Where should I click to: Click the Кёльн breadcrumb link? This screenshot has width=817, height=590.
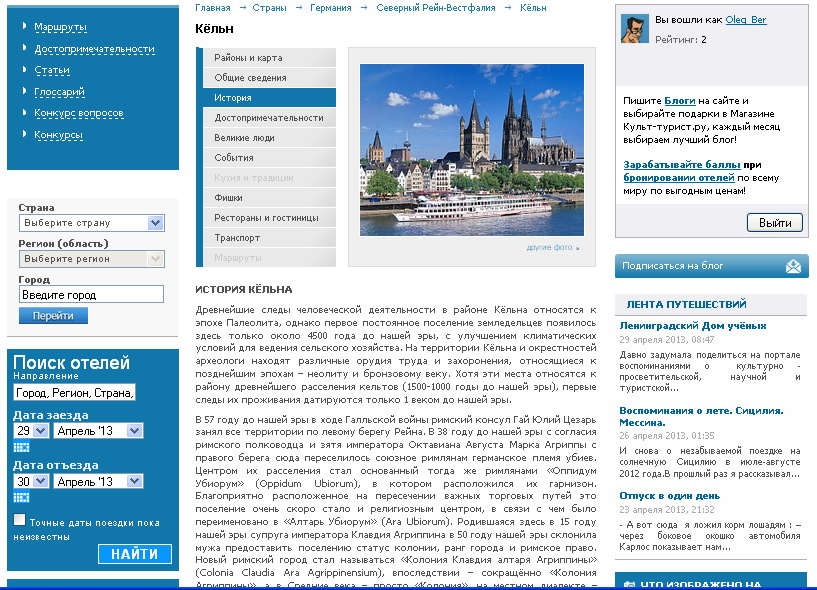coord(533,8)
